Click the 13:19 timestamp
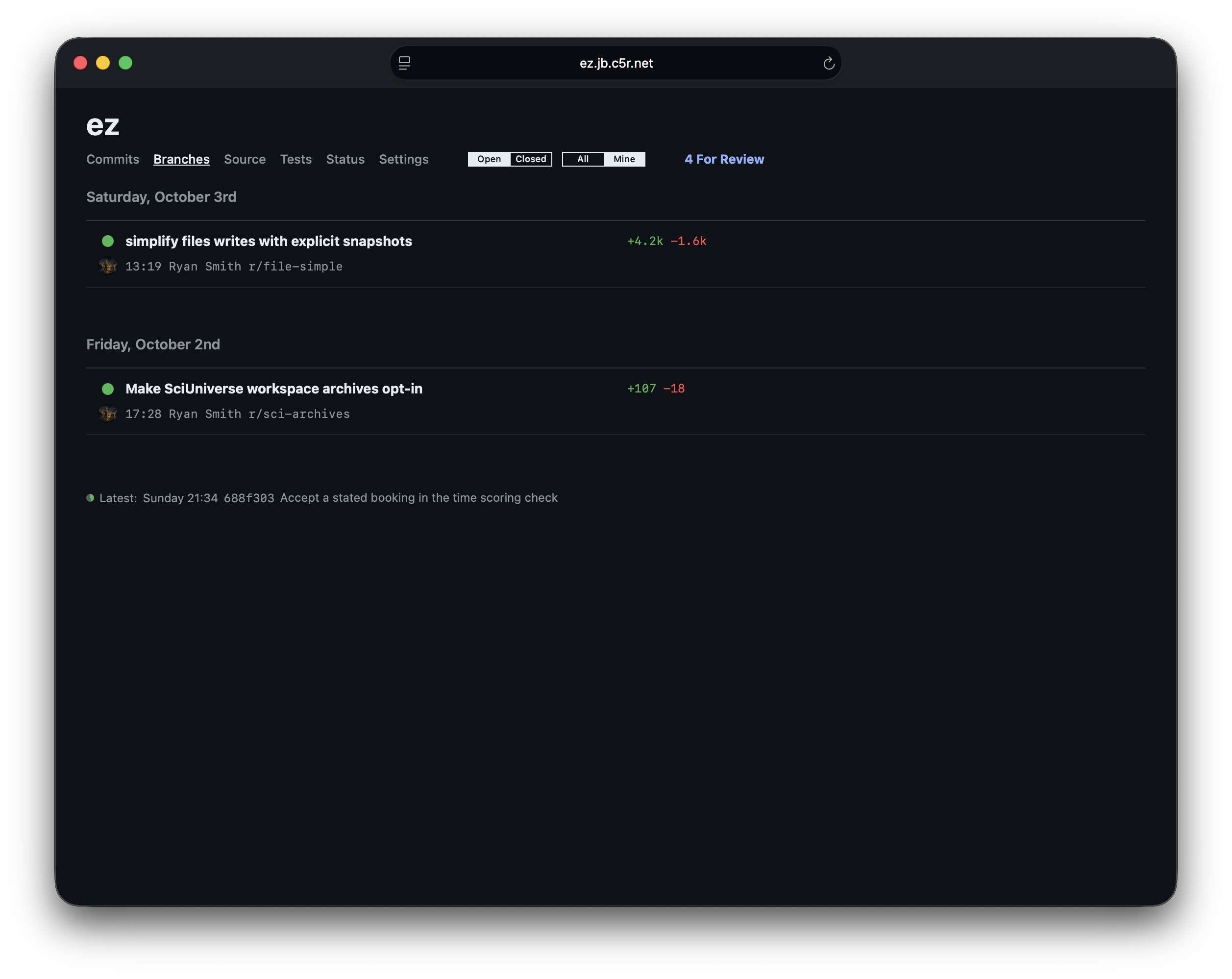1232x979 pixels. point(144,267)
